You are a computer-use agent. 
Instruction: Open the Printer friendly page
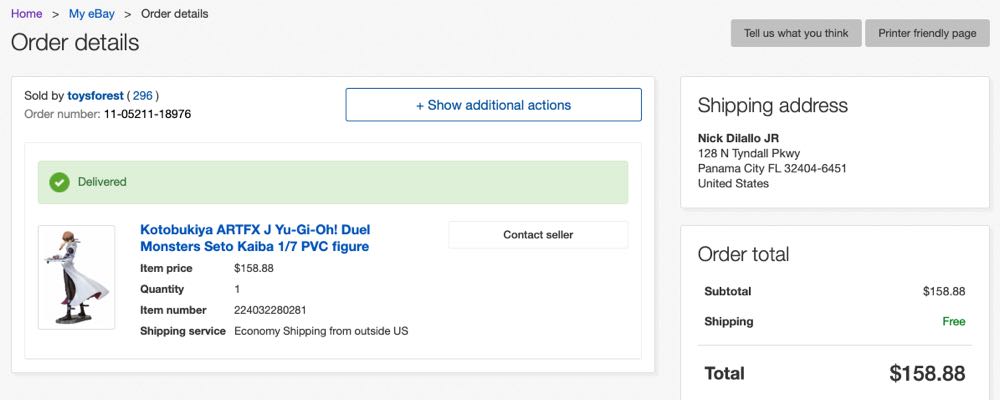(x=927, y=33)
